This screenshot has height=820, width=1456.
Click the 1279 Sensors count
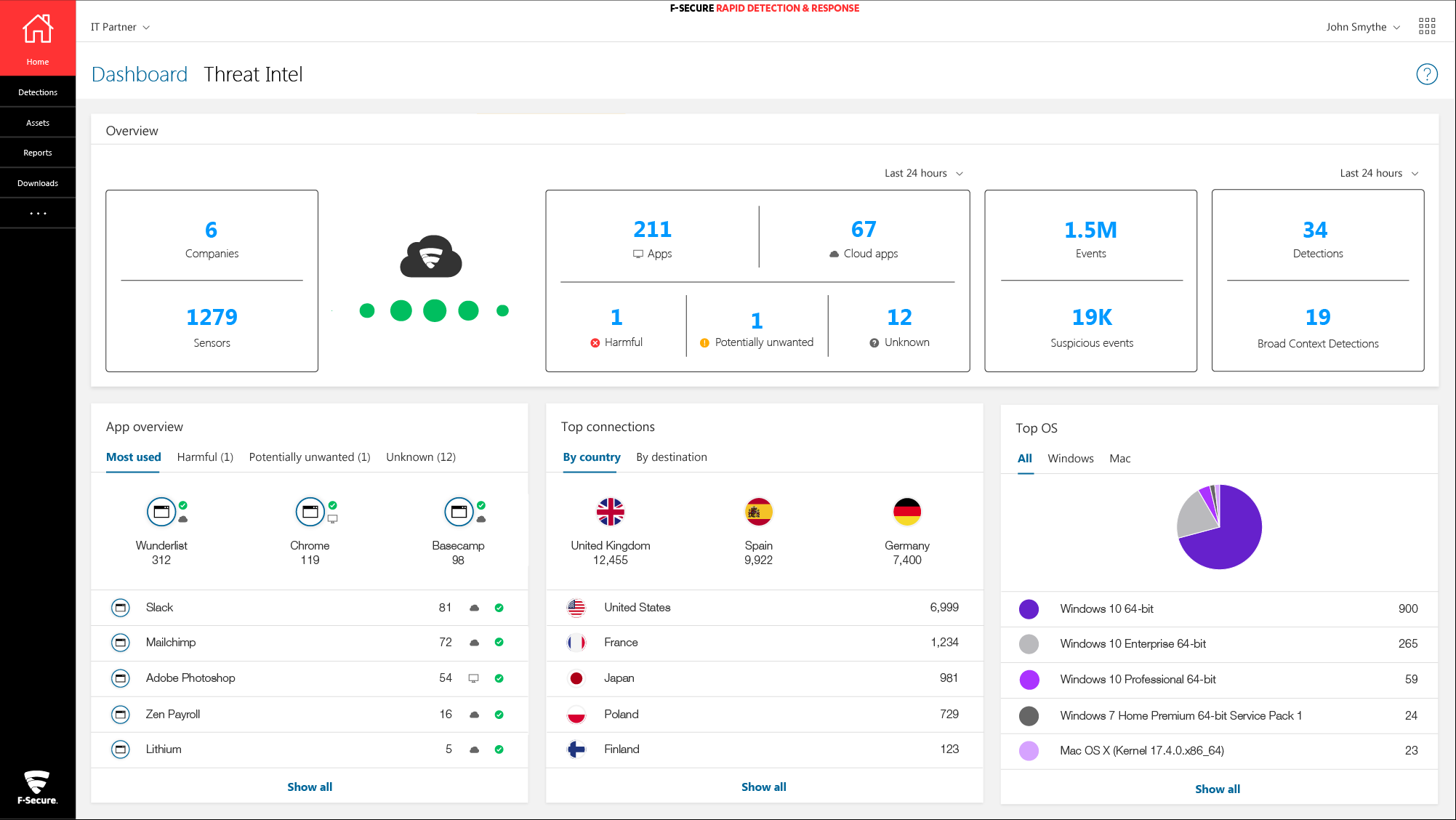click(212, 318)
